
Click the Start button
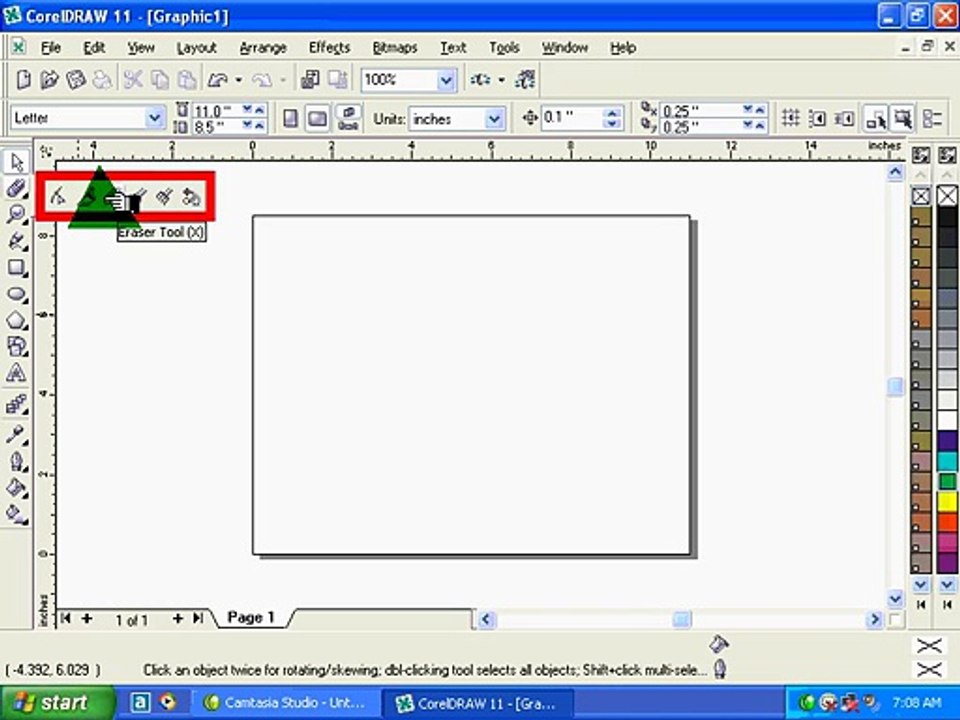tap(56, 702)
